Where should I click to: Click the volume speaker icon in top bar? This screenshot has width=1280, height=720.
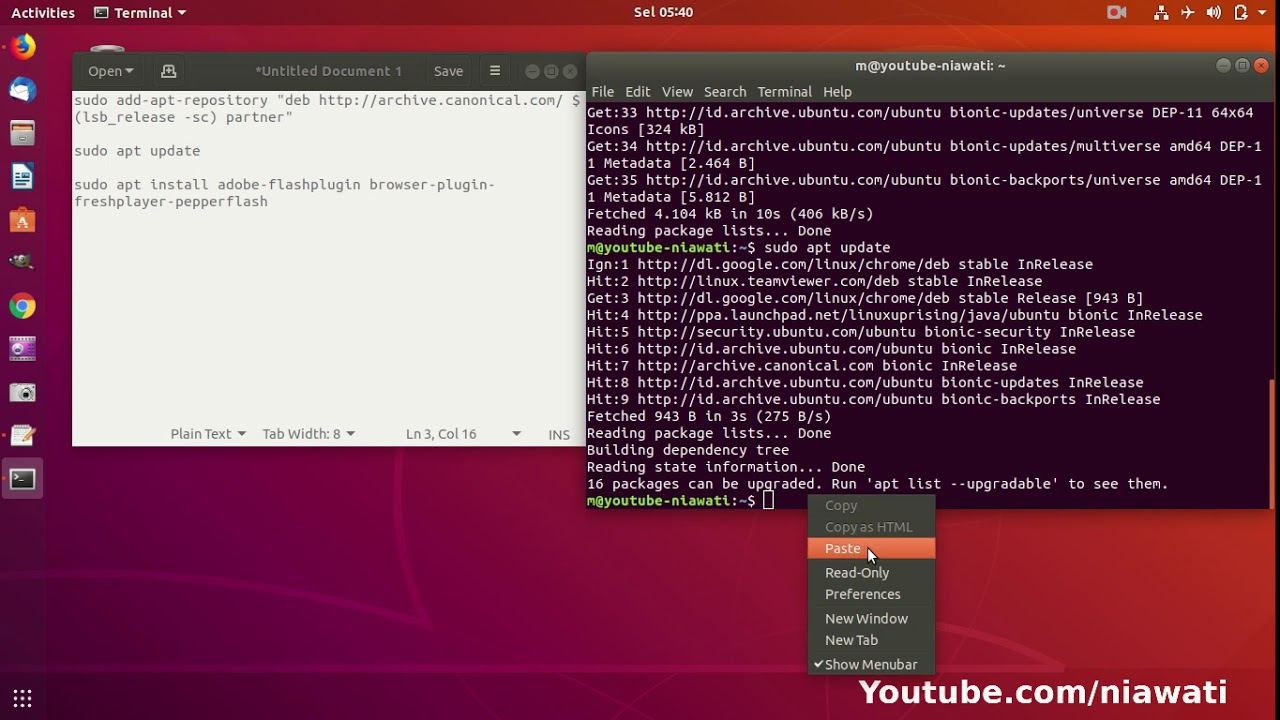point(1213,12)
